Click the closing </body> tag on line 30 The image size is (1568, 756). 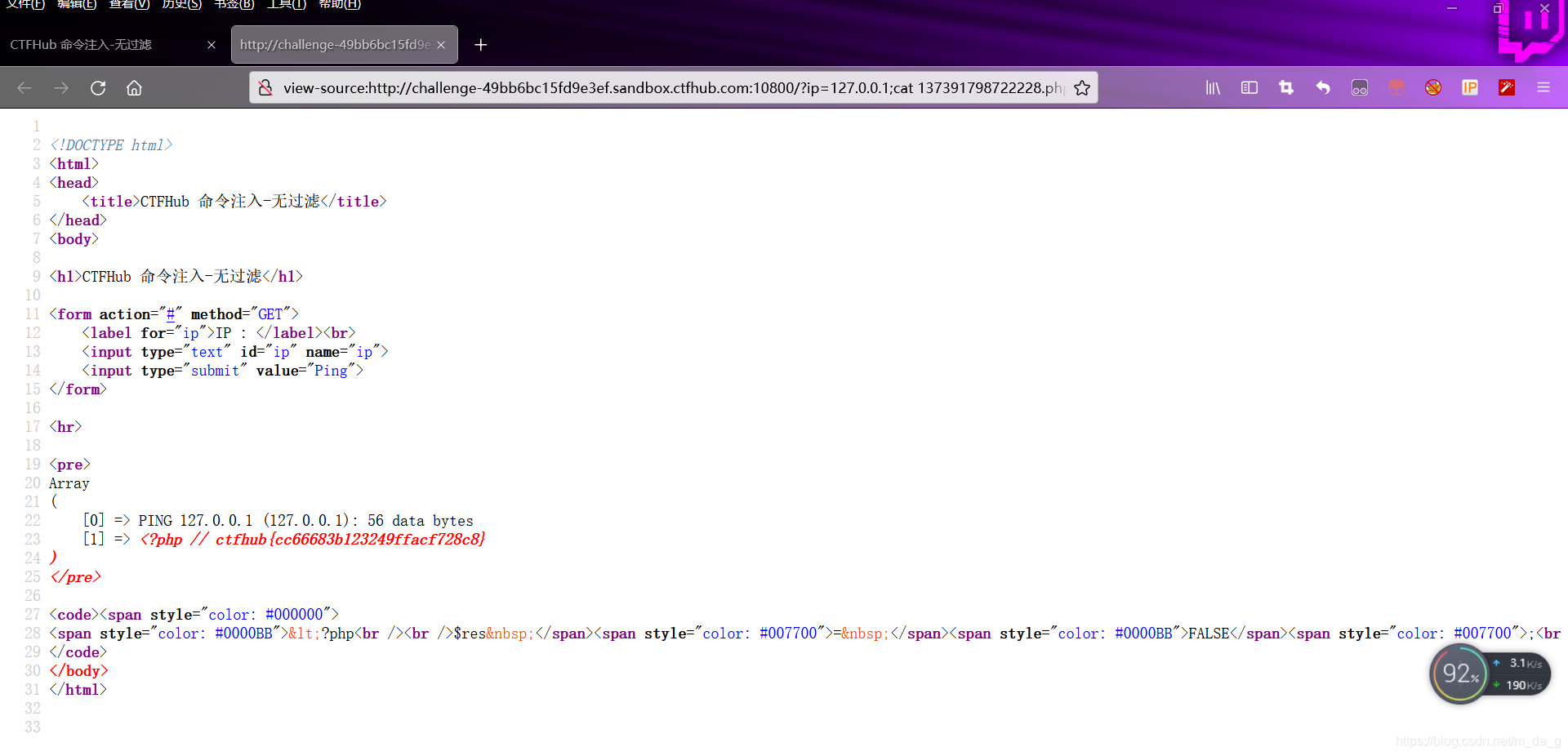[x=78, y=671]
